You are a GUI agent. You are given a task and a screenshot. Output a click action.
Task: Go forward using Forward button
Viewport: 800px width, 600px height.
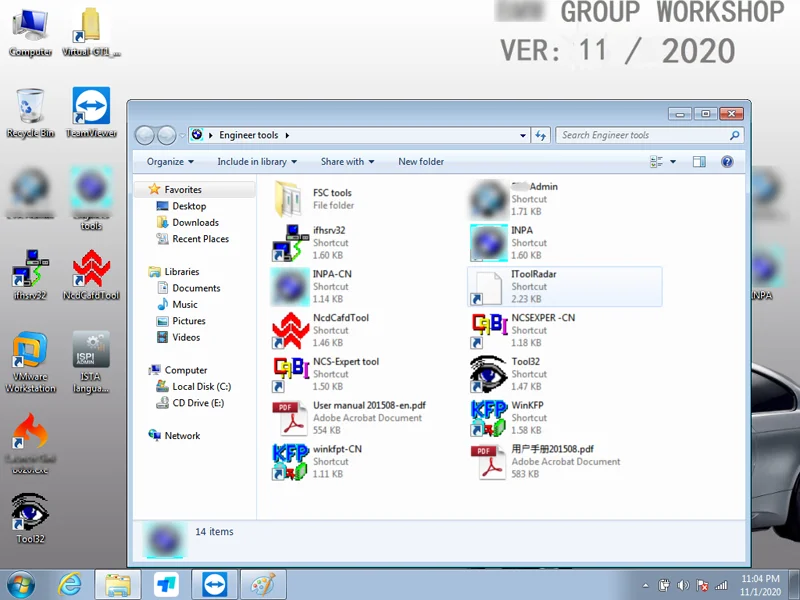(166, 135)
